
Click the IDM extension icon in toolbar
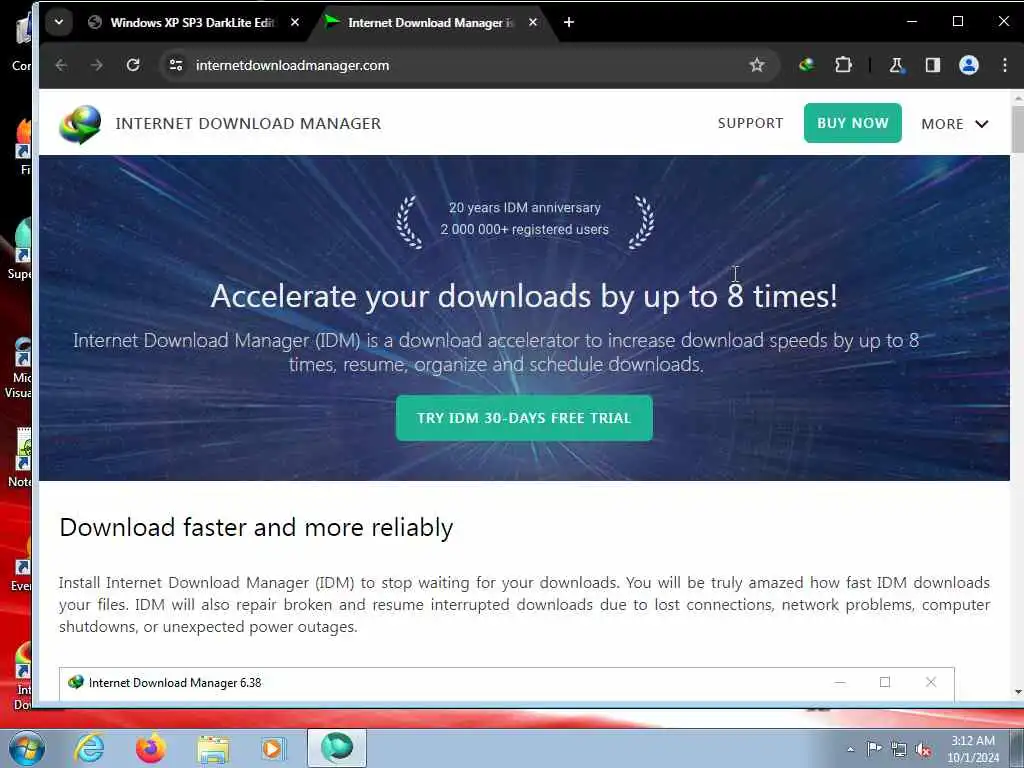point(807,65)
